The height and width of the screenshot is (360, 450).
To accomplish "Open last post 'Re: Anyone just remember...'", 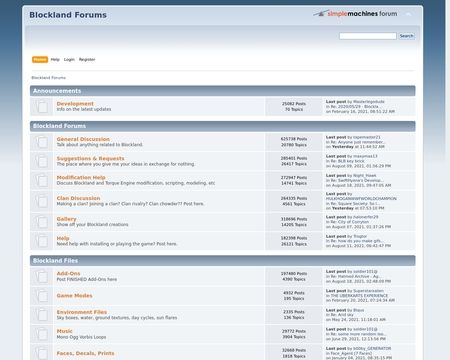I will pyautogui.click(x=358, y=142).
